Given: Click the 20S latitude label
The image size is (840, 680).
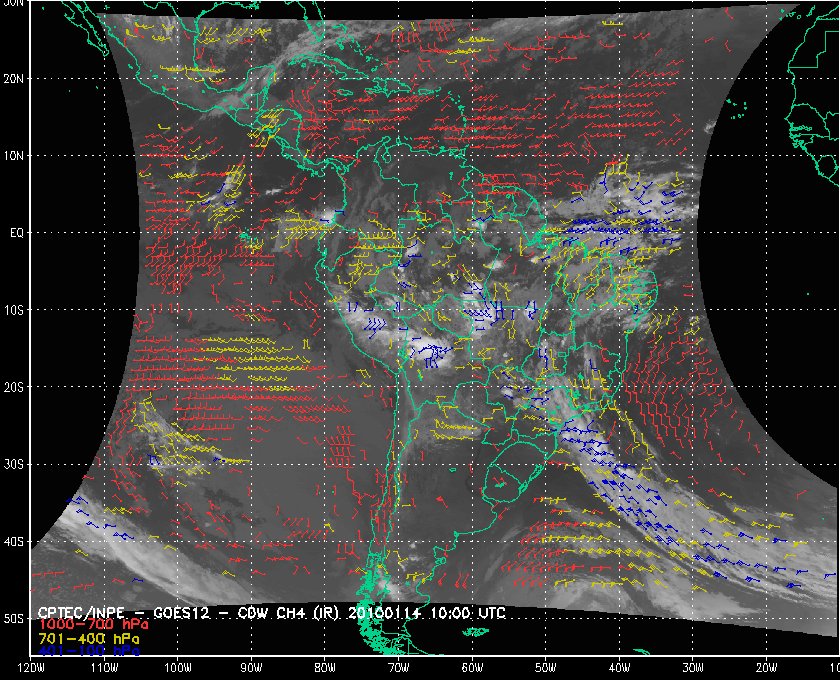Looking at the screenshot, I should (14, 387).
